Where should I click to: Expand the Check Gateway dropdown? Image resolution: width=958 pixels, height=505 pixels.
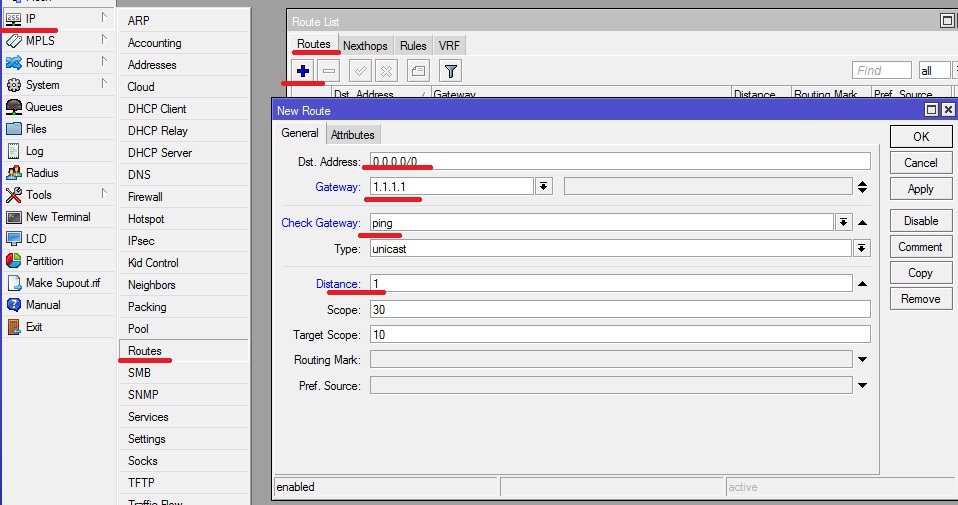[843, 223]
